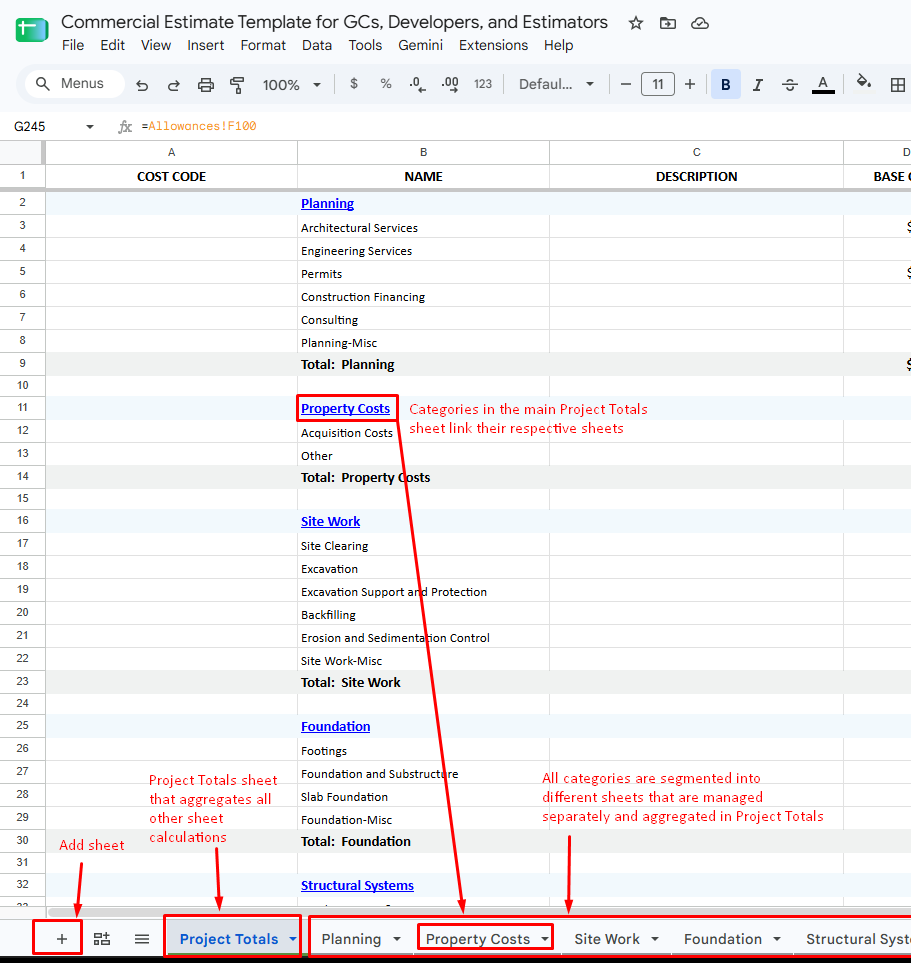The width and height of the screenshot is (911, 963).
Task: Switch to the Planning sheet tab
Action: 351,939
